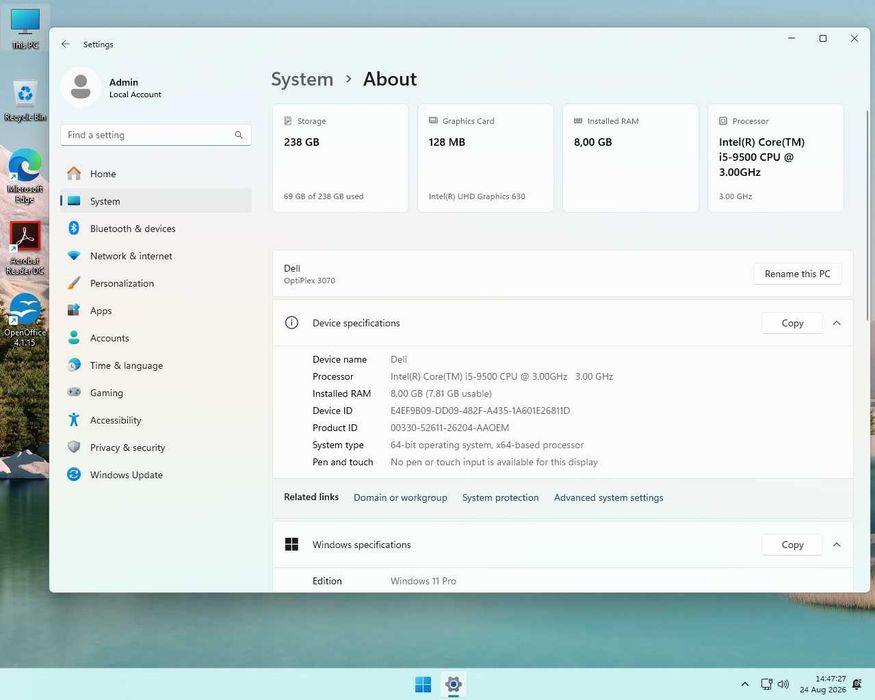Open the Start menu on taskbar
Image resolution: width=875 pixels, height=700 pixels.
[x=423, y=684]
